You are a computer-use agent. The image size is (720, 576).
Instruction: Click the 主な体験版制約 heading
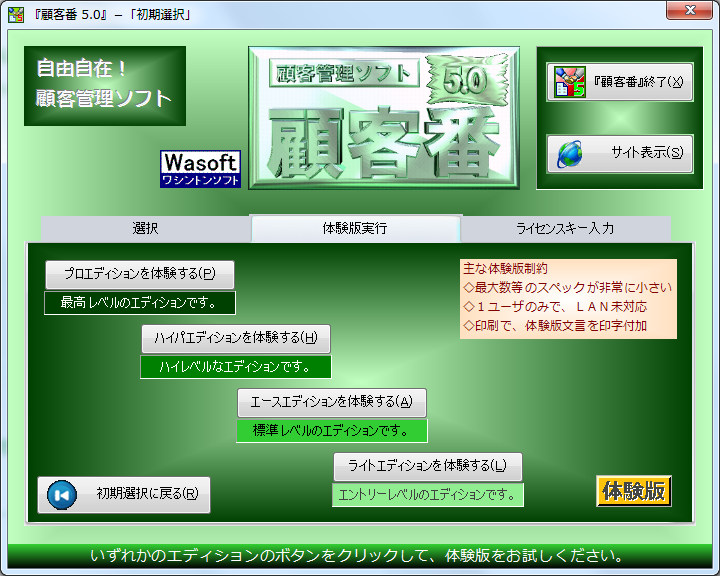point(505,269)
